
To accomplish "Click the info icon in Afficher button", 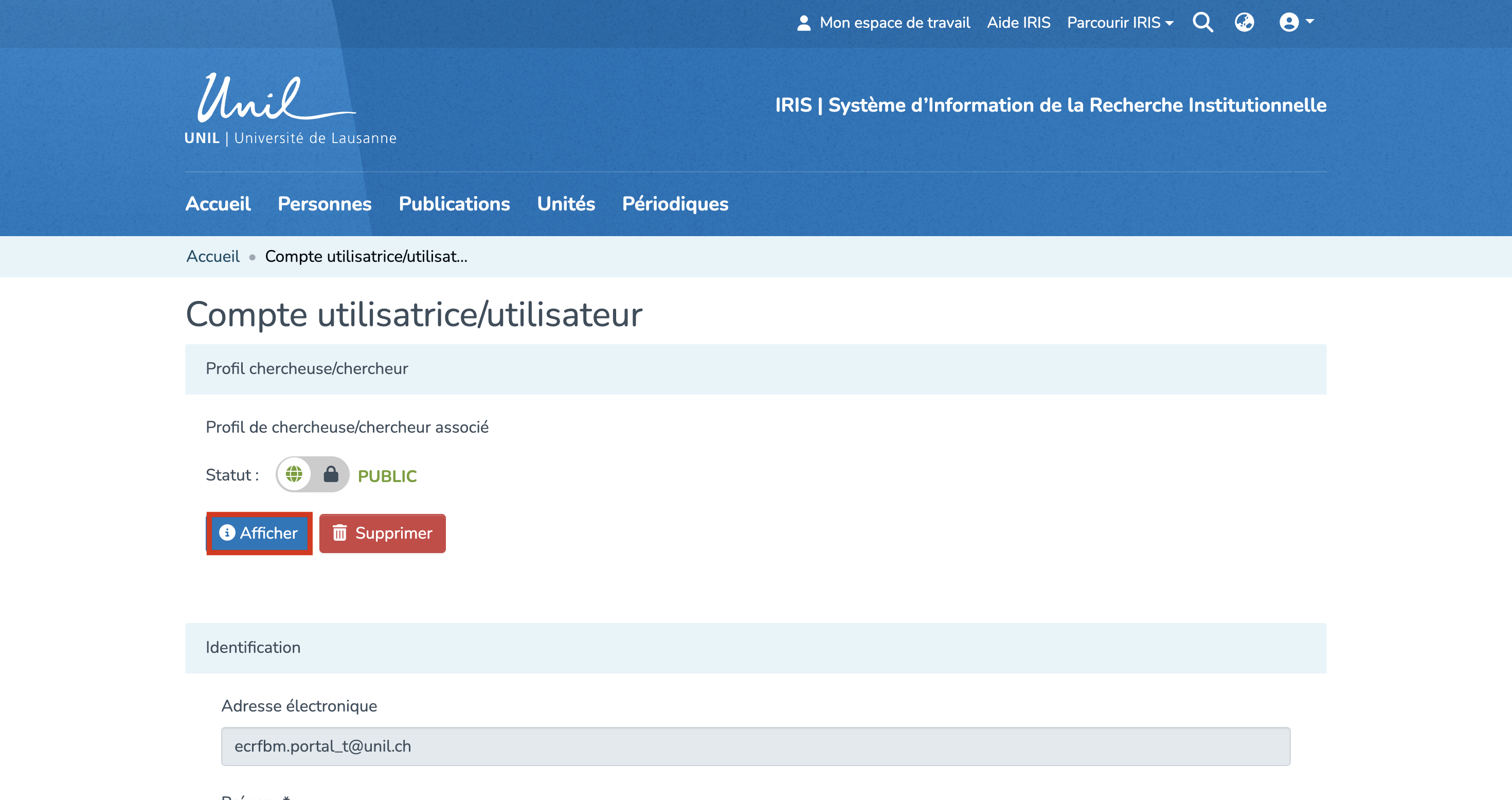I will point(227,532).
